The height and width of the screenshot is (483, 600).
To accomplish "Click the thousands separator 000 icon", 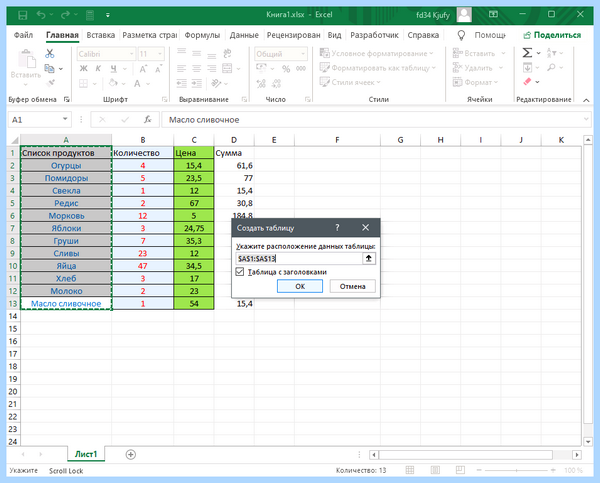I will coord(301,69).
